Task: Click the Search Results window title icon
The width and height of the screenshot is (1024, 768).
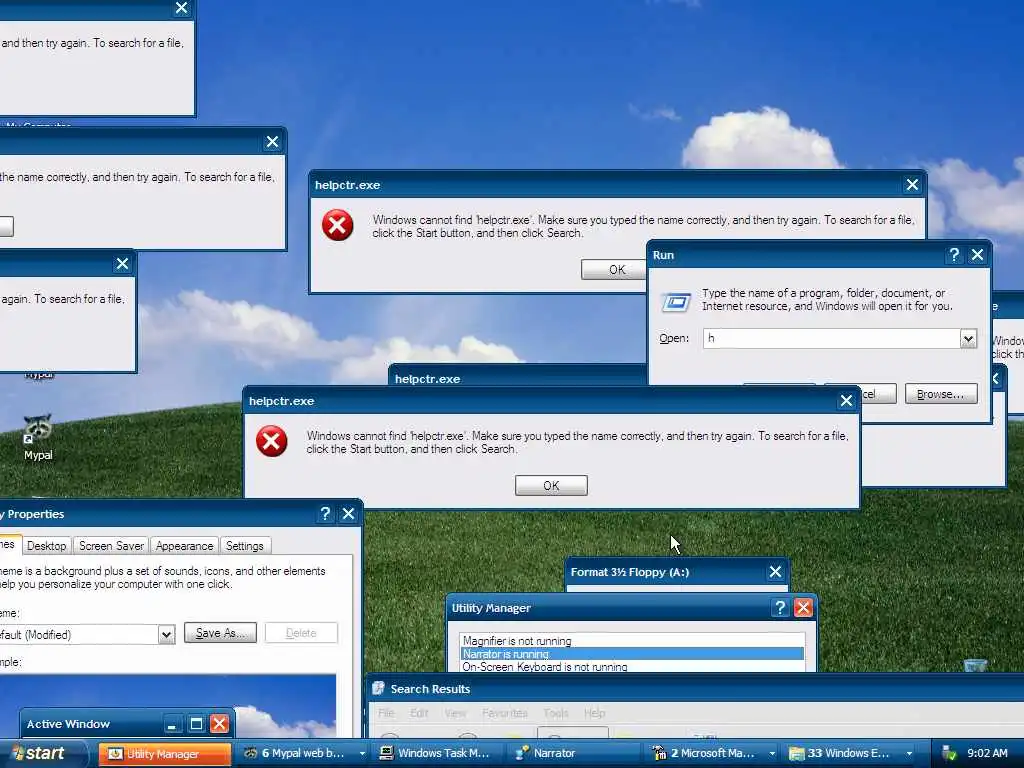Action: pyautogui.click(x=378, y=688)
